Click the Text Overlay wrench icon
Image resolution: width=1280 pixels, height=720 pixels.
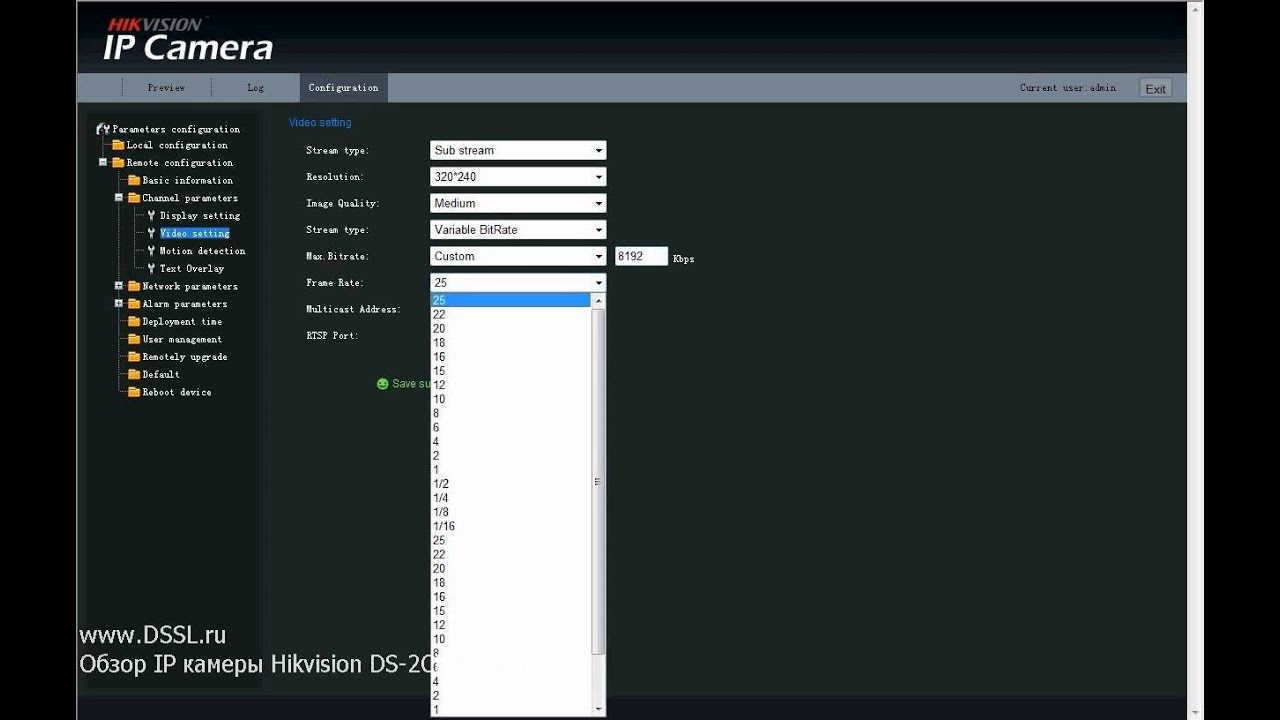151,269
